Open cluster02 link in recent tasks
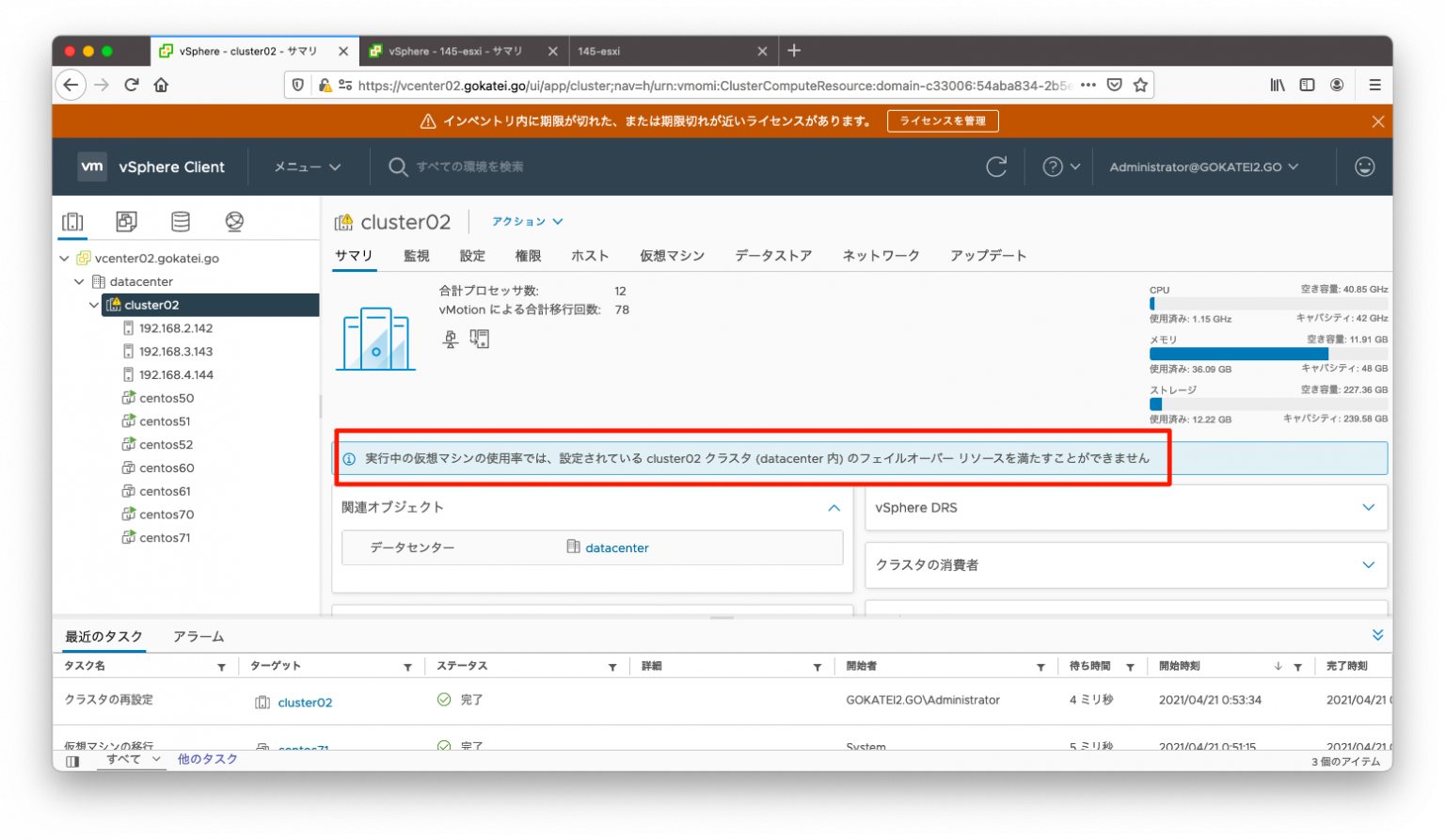This screenshot has height=840, width=1445. [305, 703]
